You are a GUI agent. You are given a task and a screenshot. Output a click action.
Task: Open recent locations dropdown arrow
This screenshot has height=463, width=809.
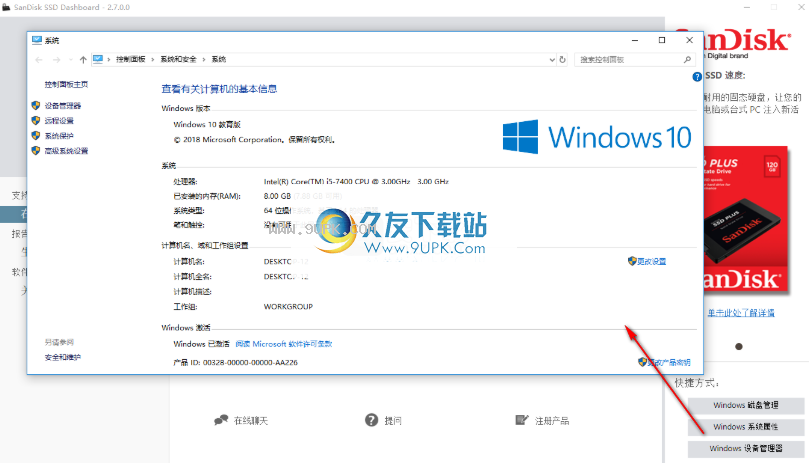[x=71, y=60]
